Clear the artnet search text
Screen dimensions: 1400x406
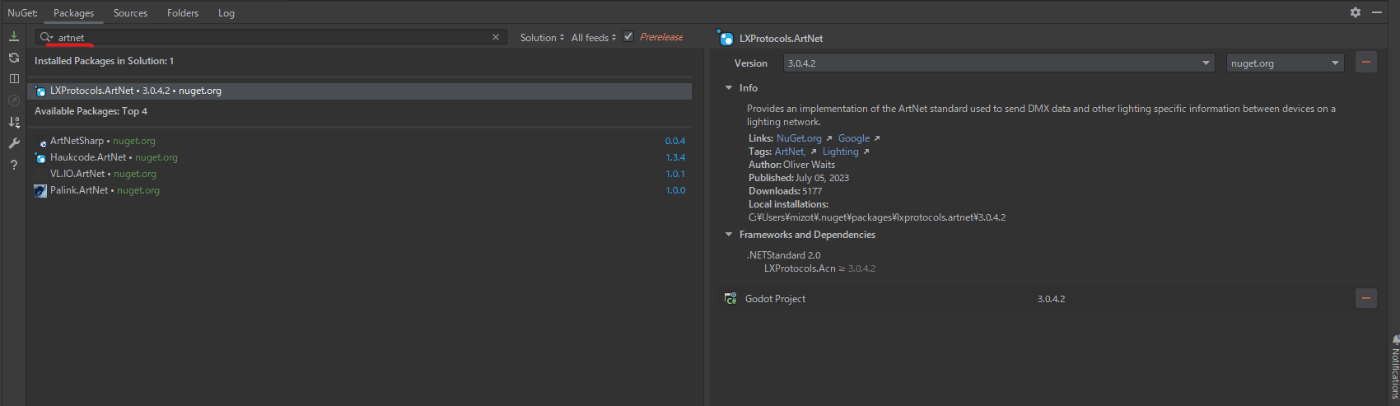pyautogui.click(x=495, y=37)
